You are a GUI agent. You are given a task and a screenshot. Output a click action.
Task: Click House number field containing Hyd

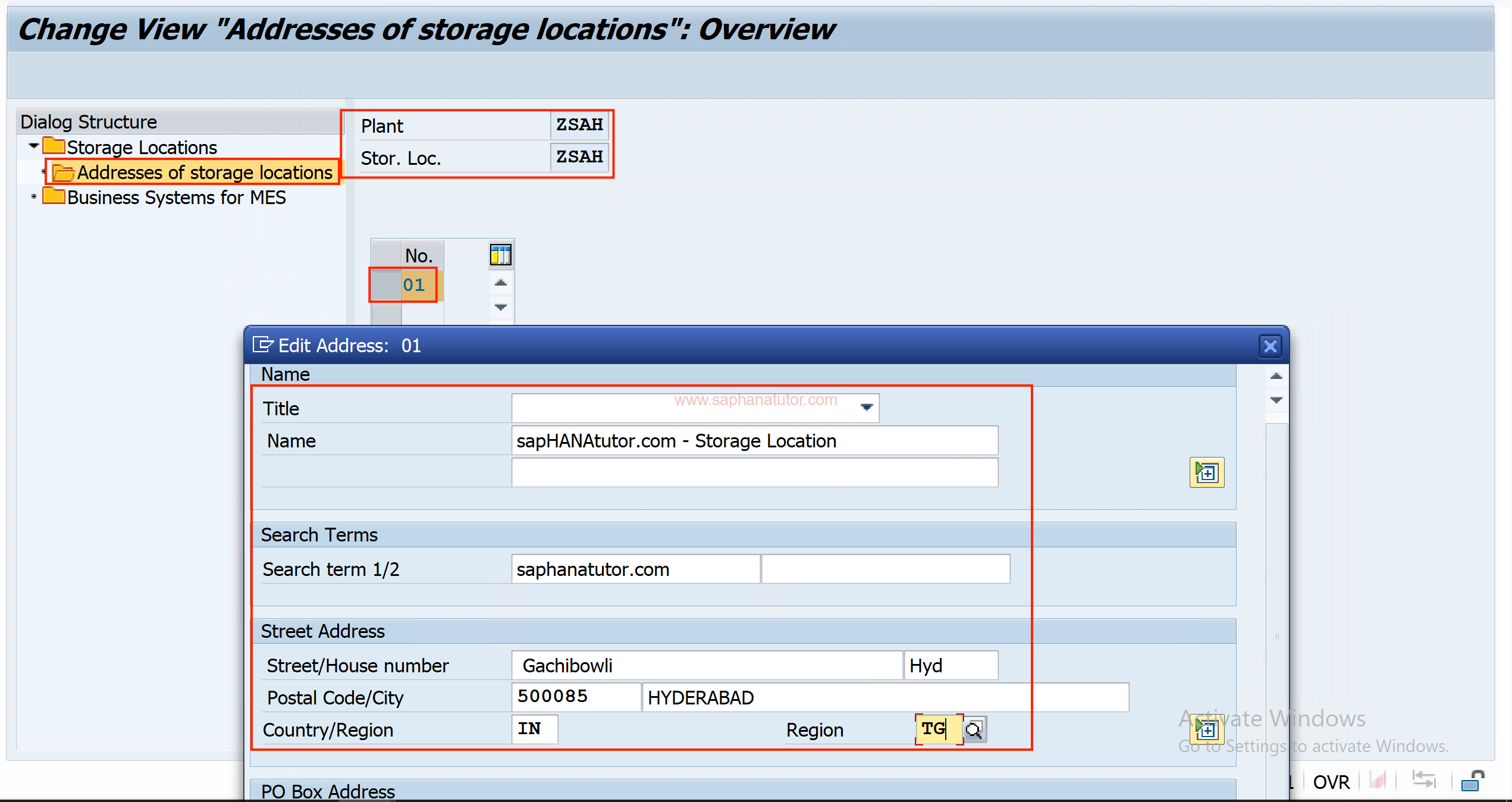[951, 665]
